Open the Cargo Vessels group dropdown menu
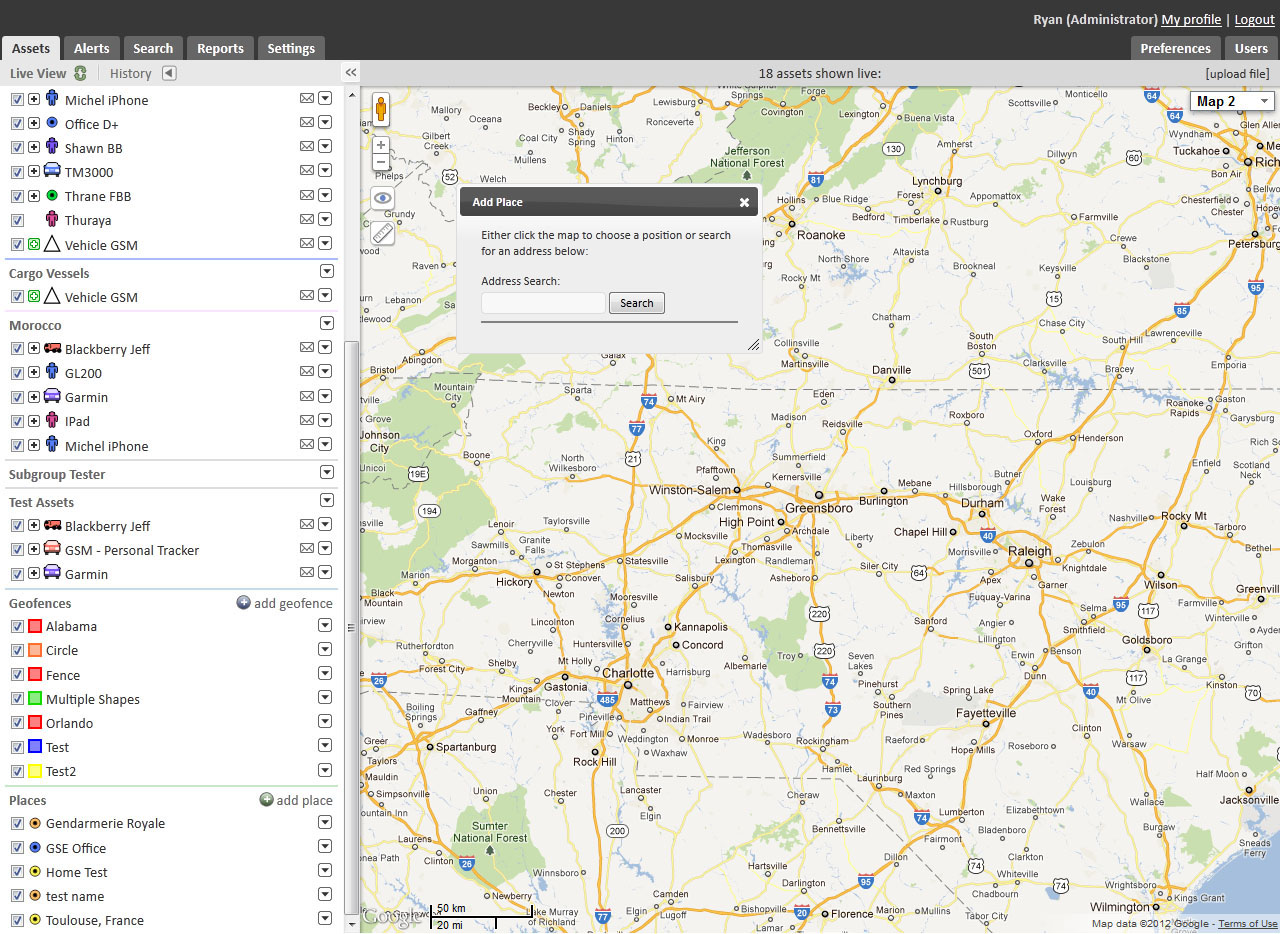The width and height of the screenshot is (1280, 934). coord(327,271)
